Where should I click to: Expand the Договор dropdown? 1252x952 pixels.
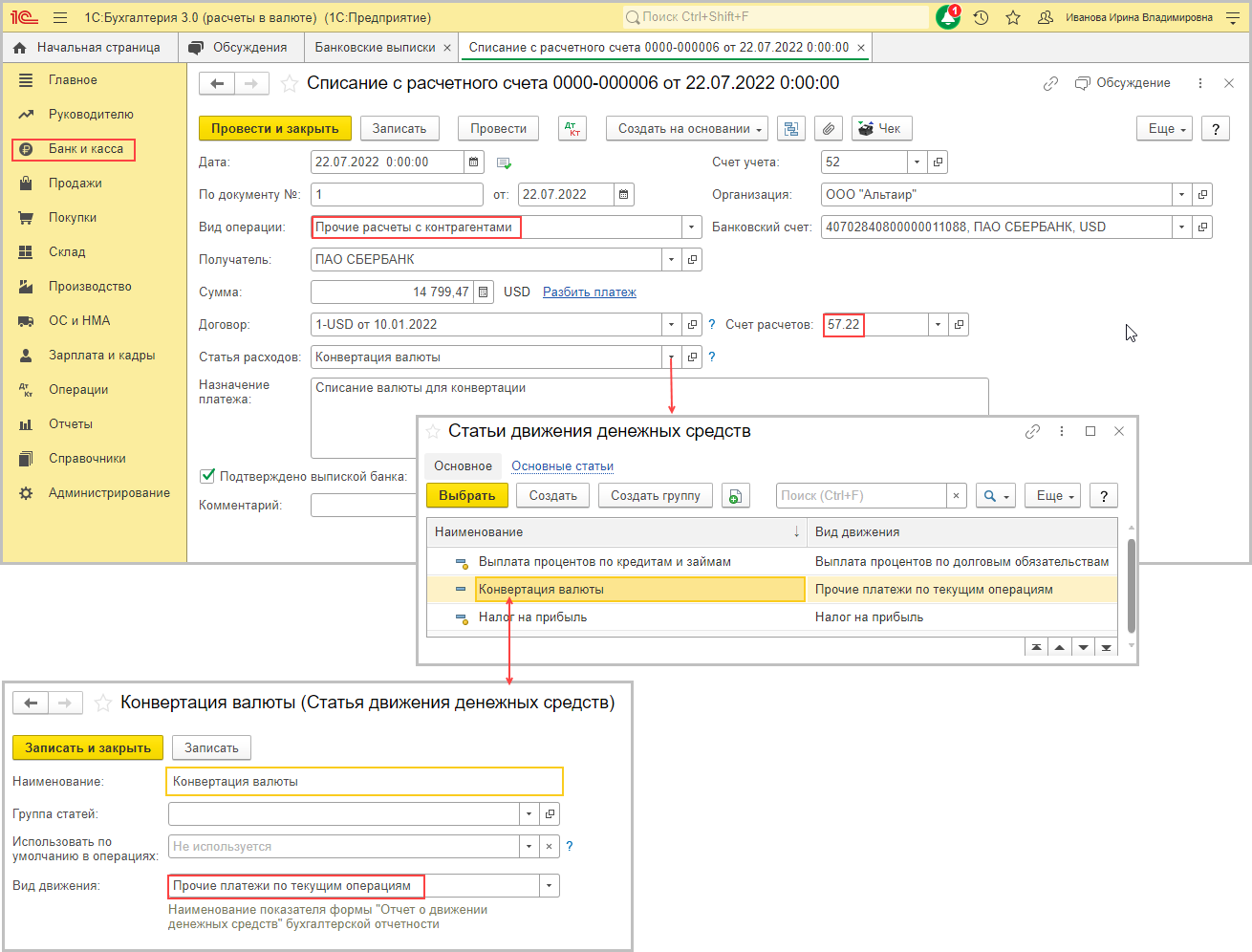671,325
